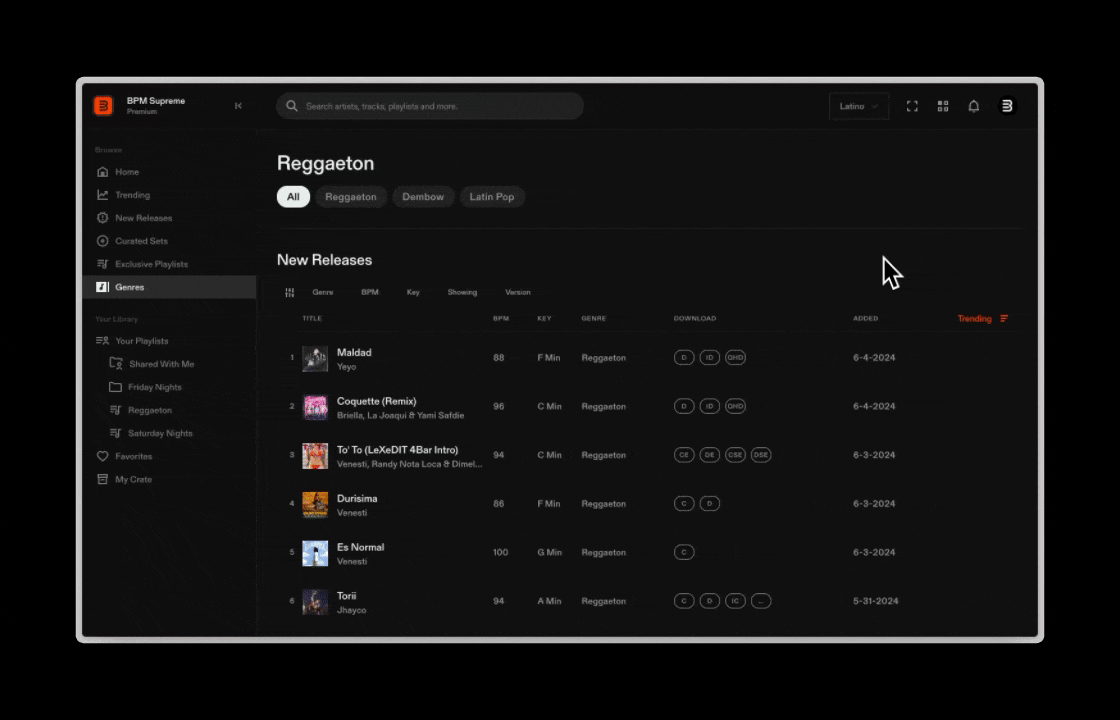1120x720 pixels.
Task: Click the New Releases sidebar icon
Action: (x=102, y=218)
